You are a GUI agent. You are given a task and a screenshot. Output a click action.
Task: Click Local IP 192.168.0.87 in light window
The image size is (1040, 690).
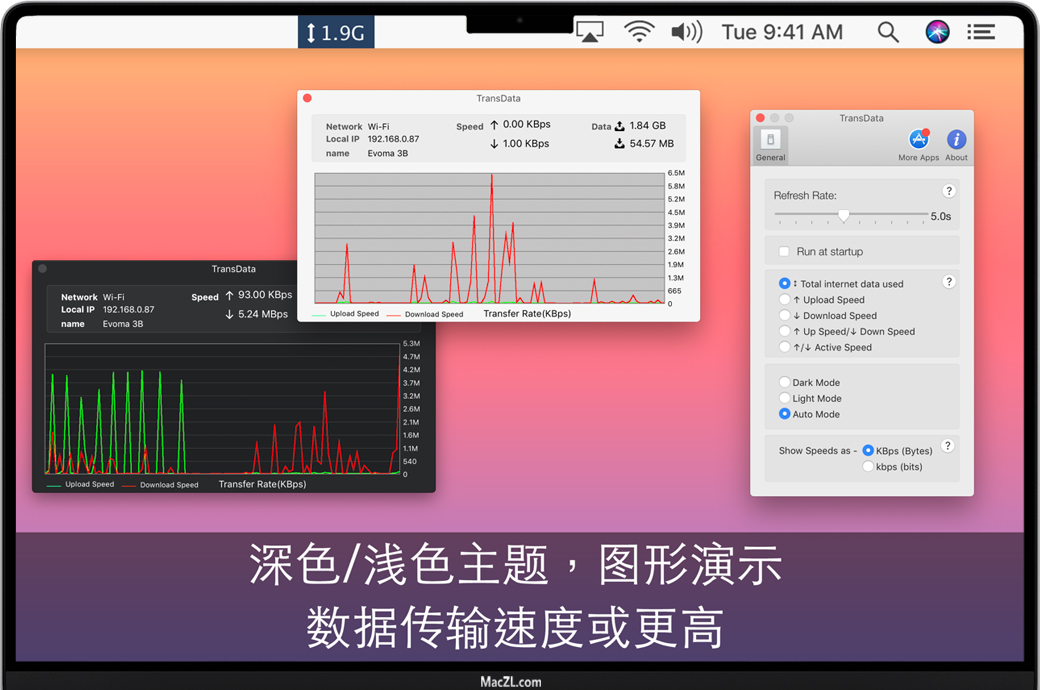click(x=393, y=139)
